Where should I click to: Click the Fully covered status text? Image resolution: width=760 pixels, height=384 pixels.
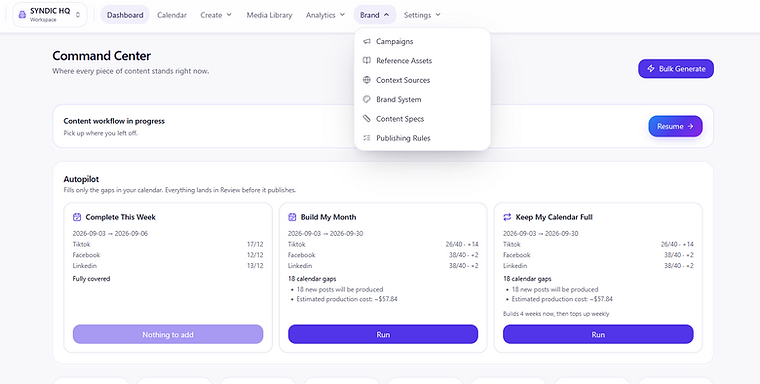[91, 279]
